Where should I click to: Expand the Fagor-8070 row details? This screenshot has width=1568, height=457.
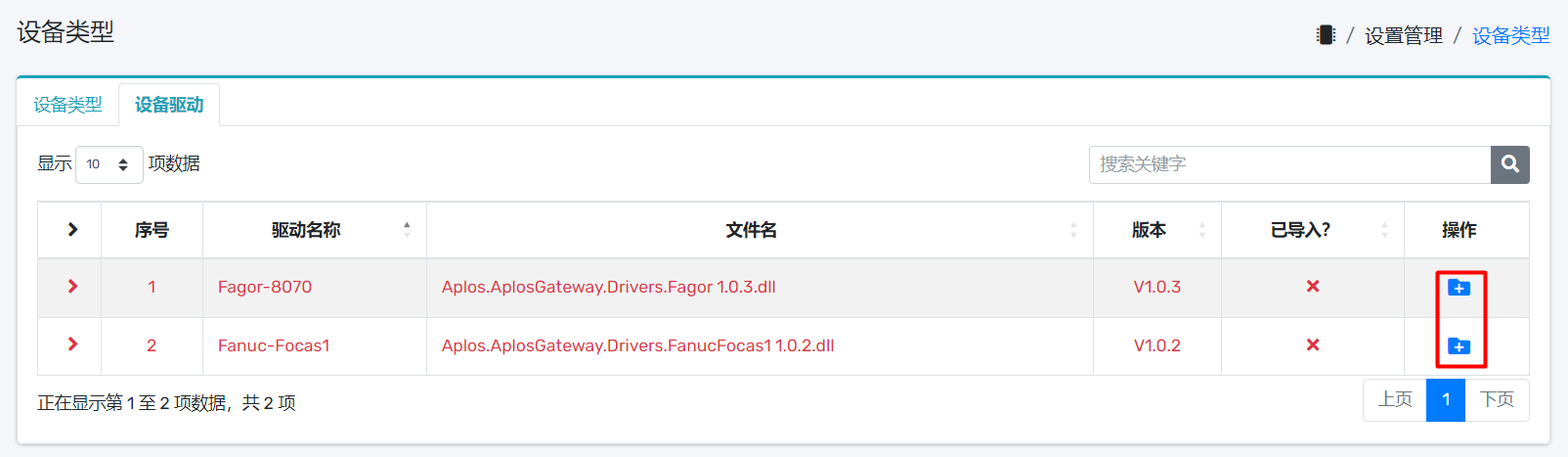pos(72,287)
